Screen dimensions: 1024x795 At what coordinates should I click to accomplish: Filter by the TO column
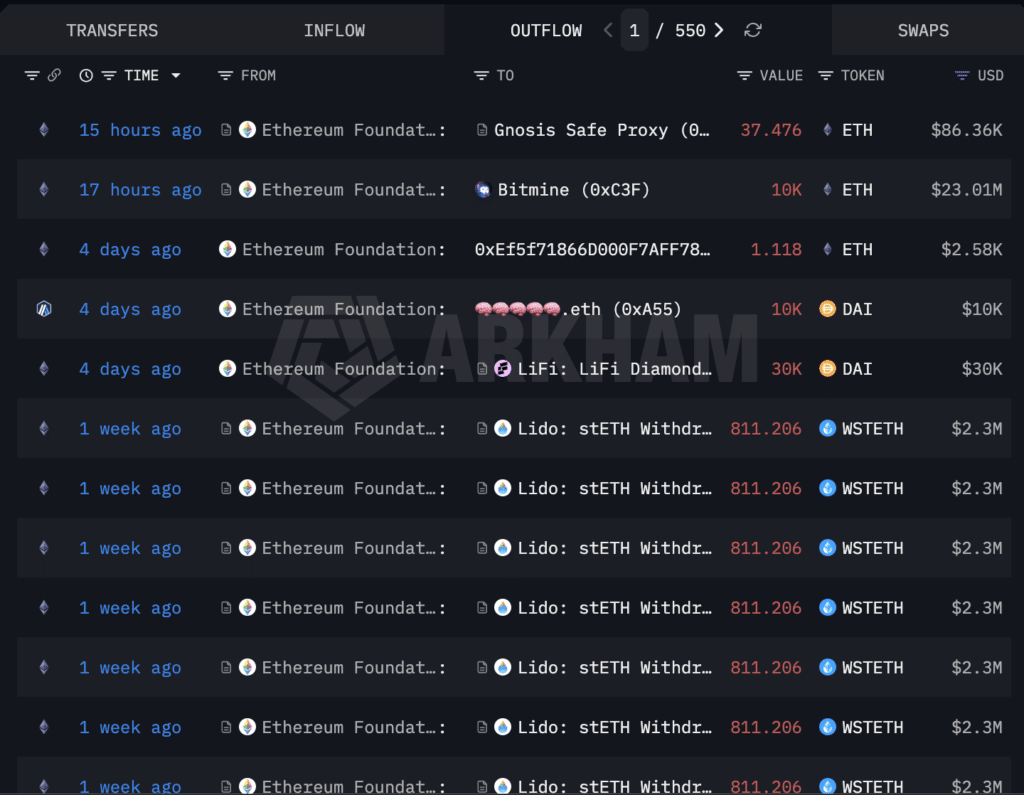[481, 76]
